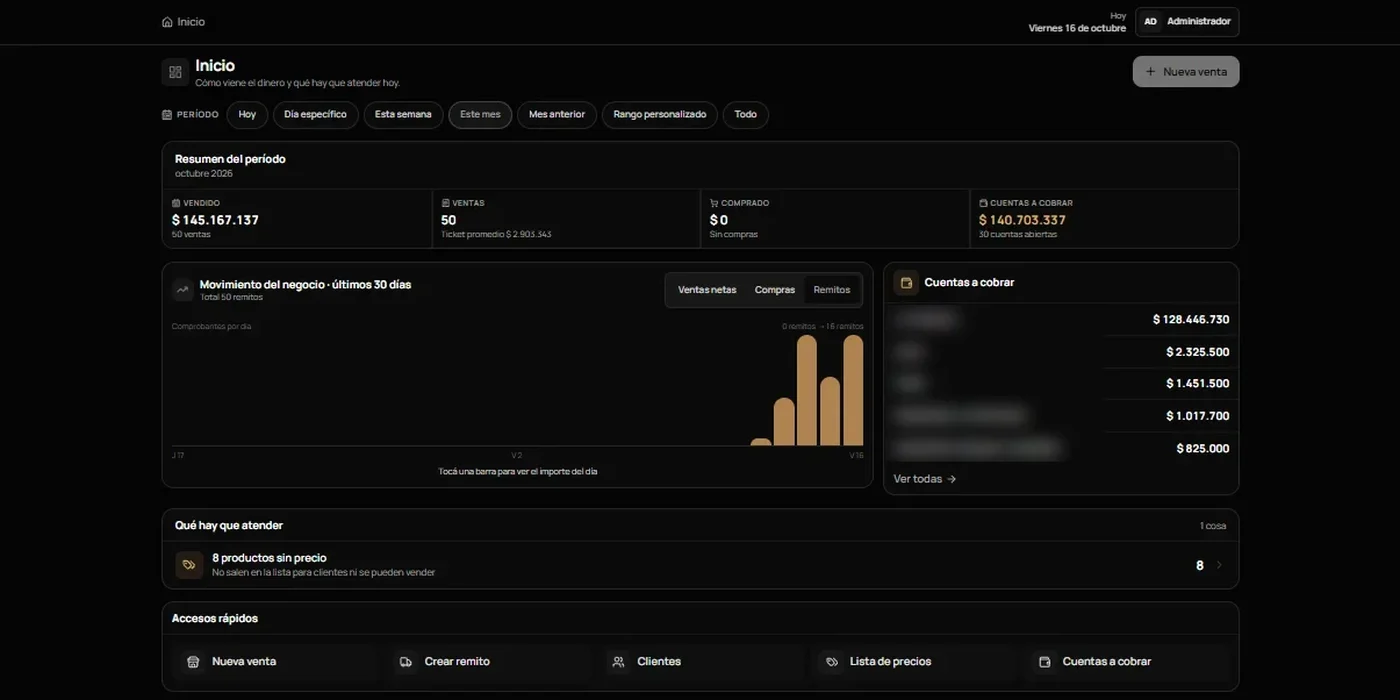Open the Día específico date picker
This screenshot has width=1400, height=700.
click(315, 115)
